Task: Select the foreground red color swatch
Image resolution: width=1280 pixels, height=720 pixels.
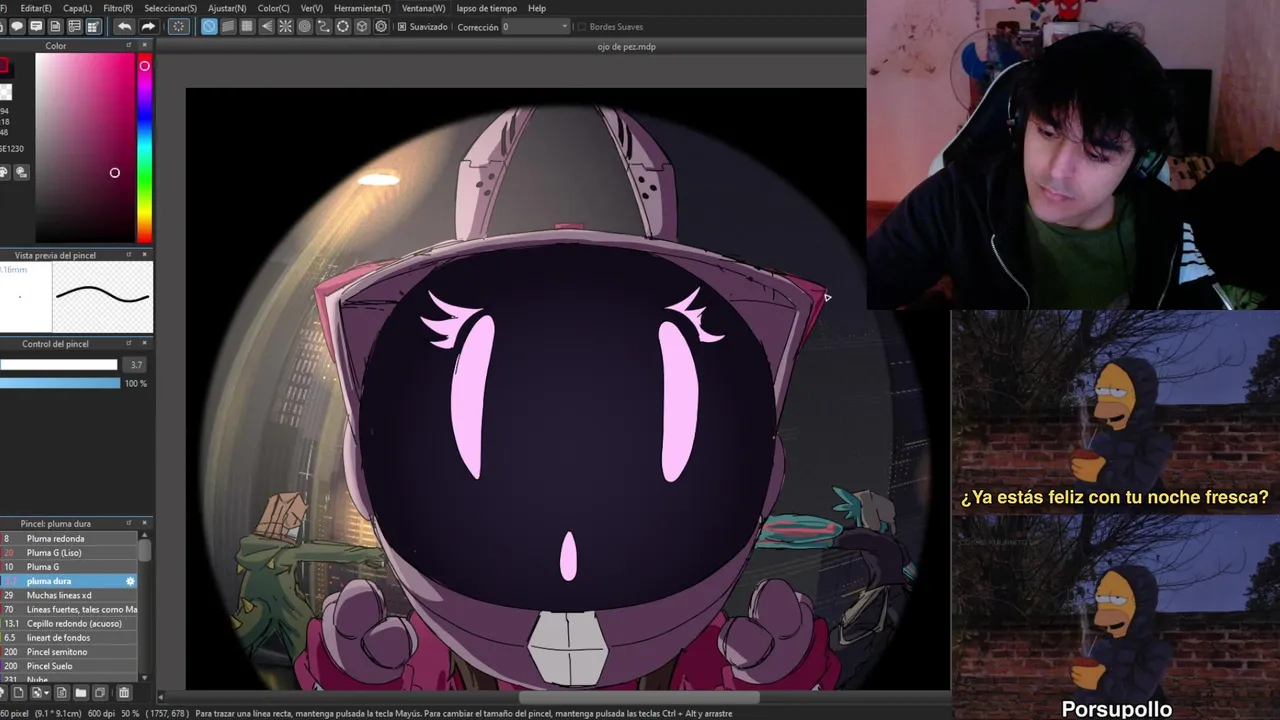Action: (x=4, y=66)
